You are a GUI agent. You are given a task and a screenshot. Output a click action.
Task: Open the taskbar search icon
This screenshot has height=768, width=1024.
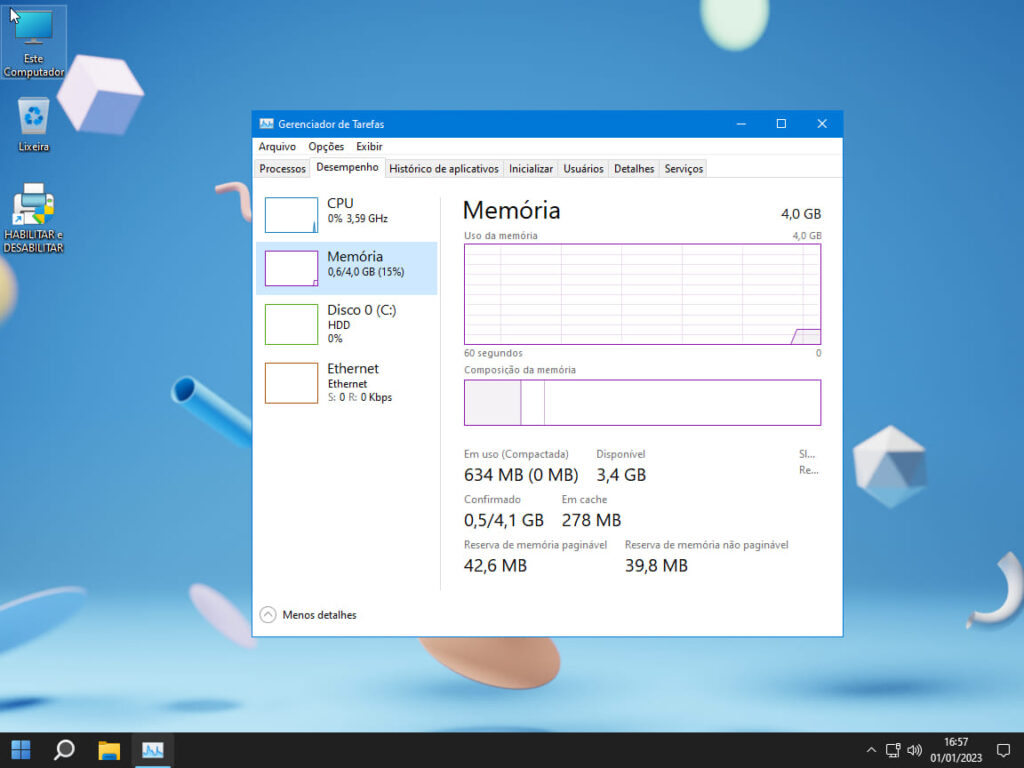pos(64,750)
